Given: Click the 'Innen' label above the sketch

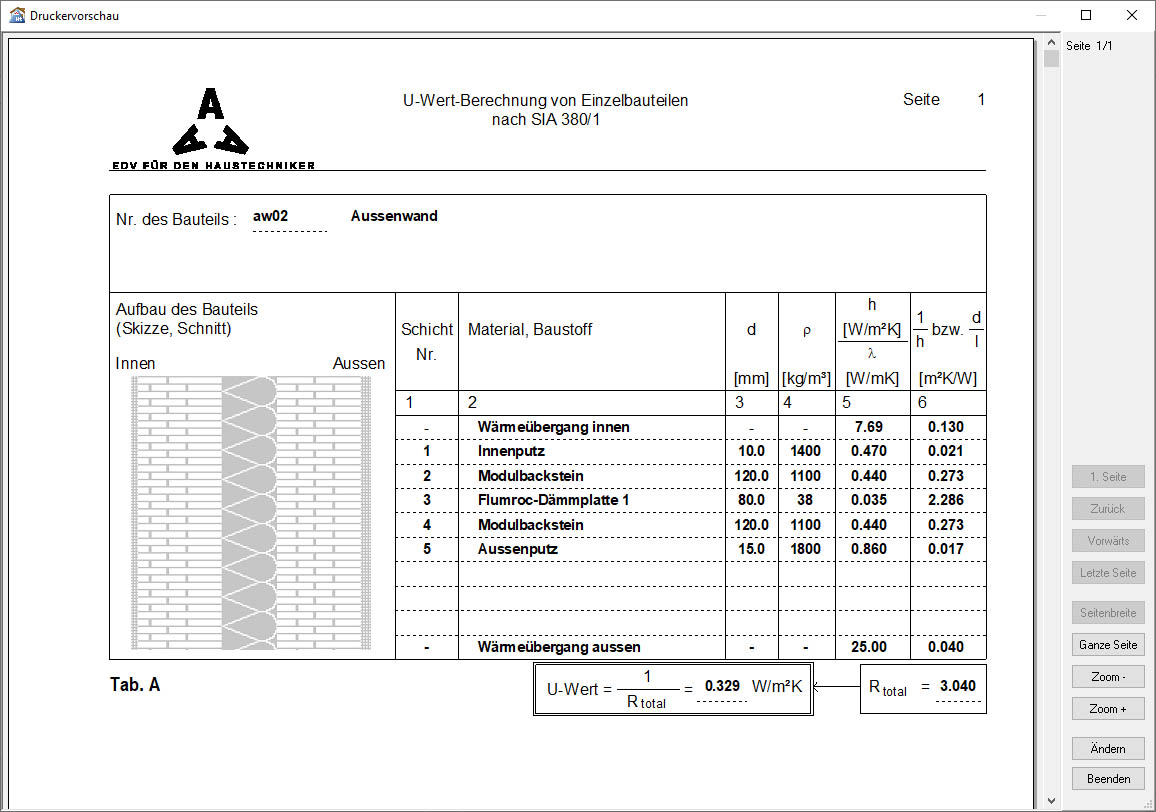Looking at the screenshot, I should (x=135, y=364).
